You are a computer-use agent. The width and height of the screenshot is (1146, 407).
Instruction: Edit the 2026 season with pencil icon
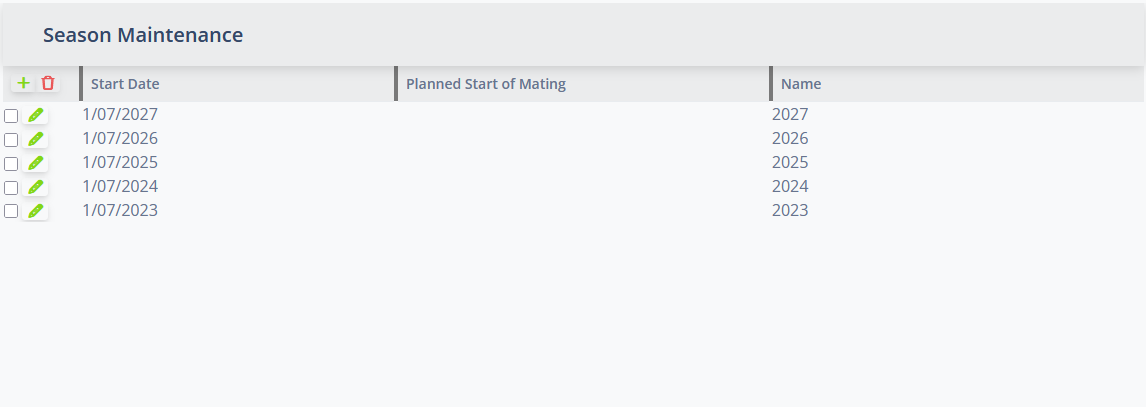36,139
